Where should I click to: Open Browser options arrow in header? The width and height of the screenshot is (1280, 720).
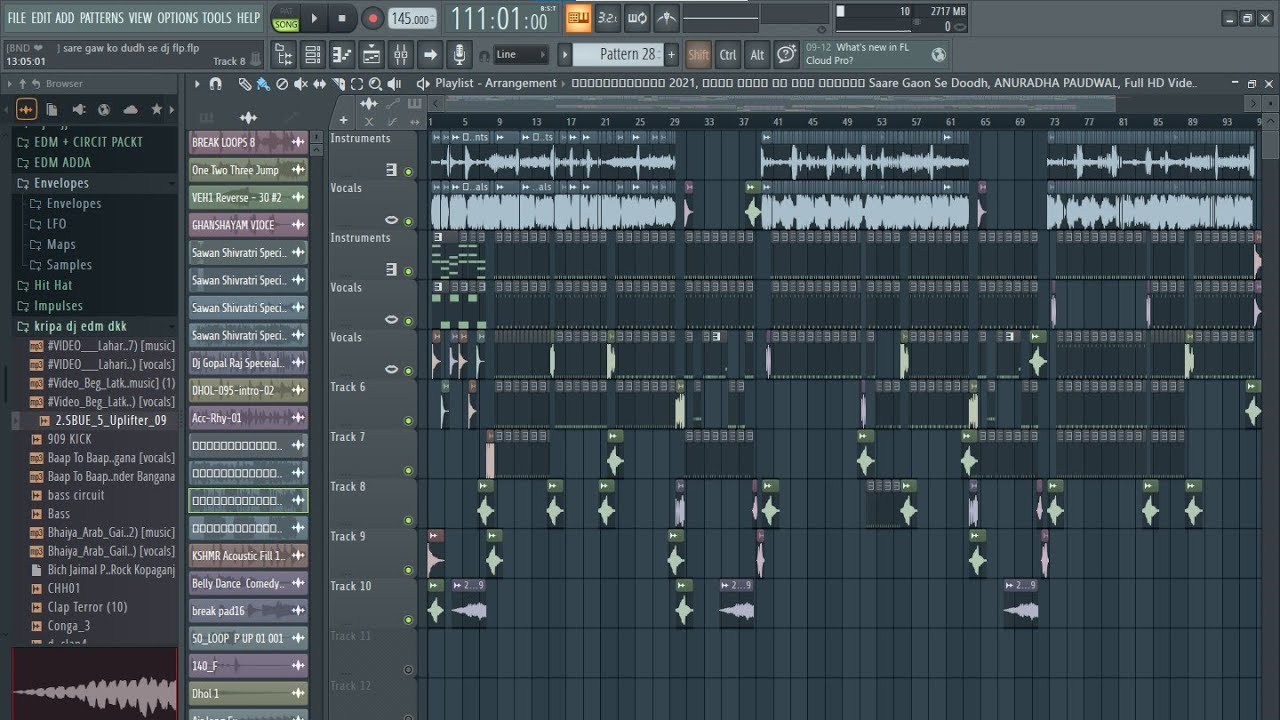12,84
